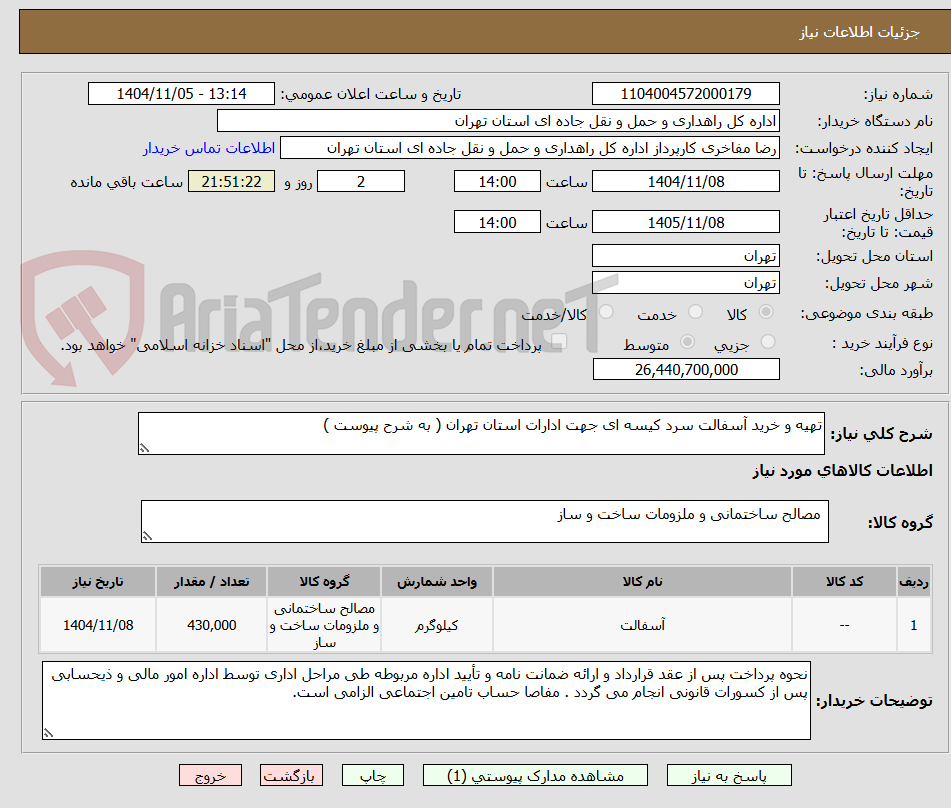Click the آسفالت item name cell
The image size is (951, 808).
pyautogui.click(x=642, y=625)
